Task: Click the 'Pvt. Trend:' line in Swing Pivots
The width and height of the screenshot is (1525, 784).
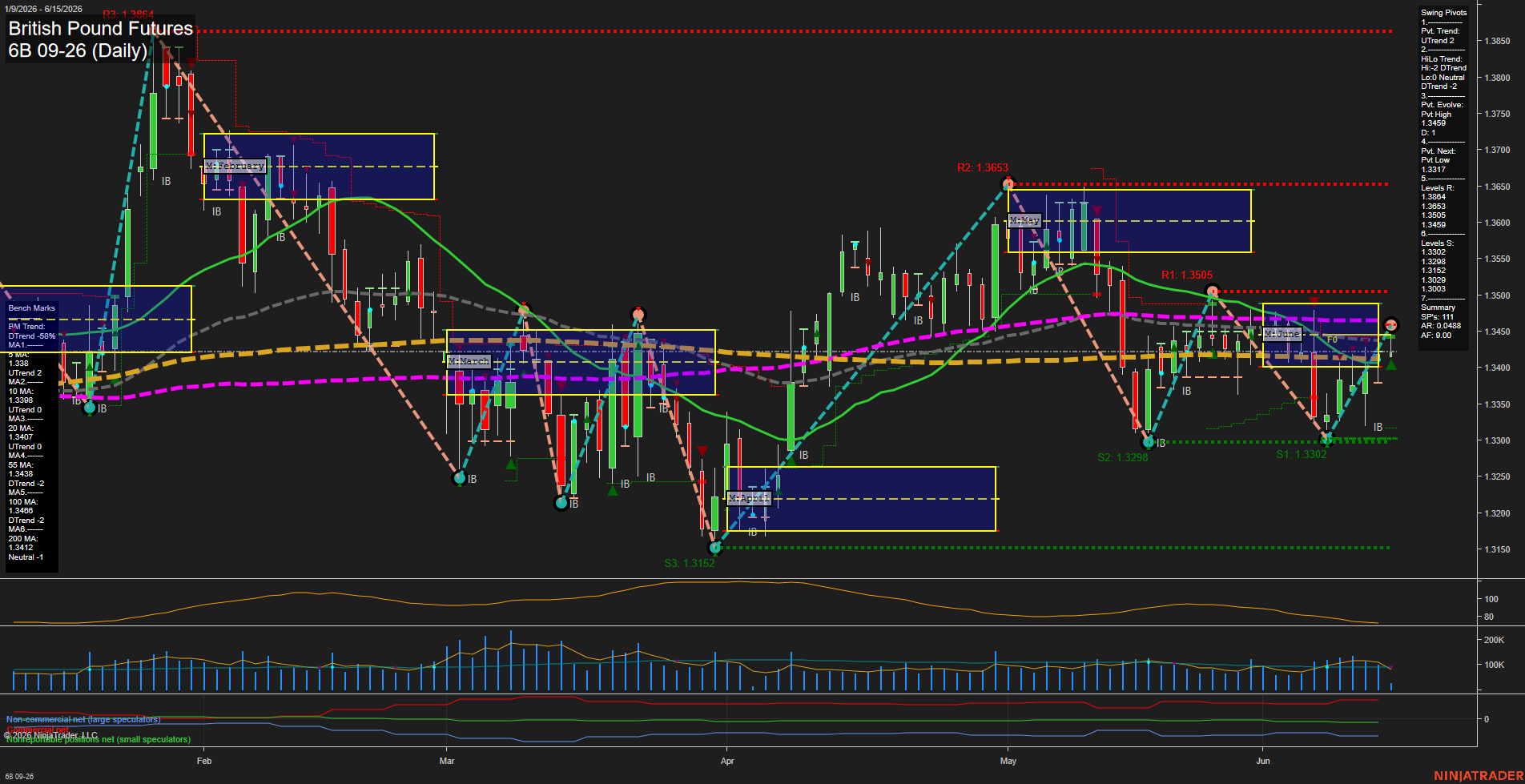Action: [1440, 31]
